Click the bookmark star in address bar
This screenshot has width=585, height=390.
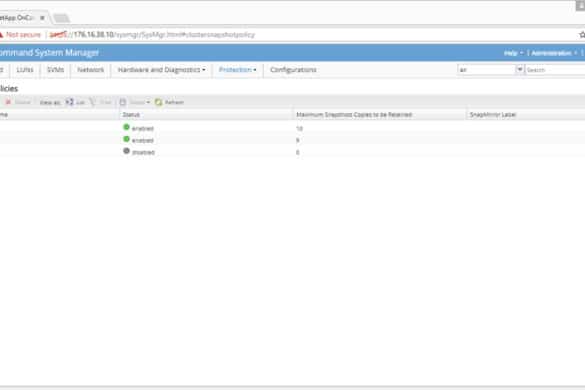pos(582,35)
